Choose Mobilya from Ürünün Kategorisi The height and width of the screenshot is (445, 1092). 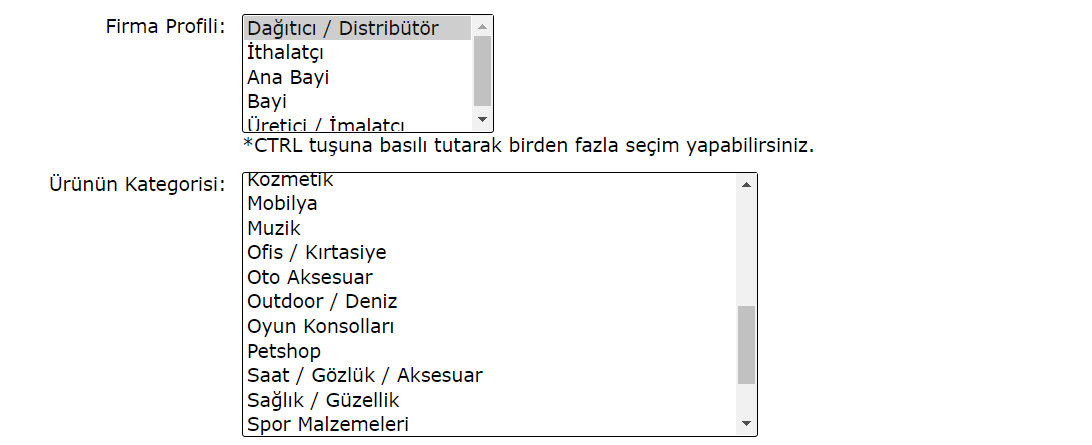[x=282, y=204]
